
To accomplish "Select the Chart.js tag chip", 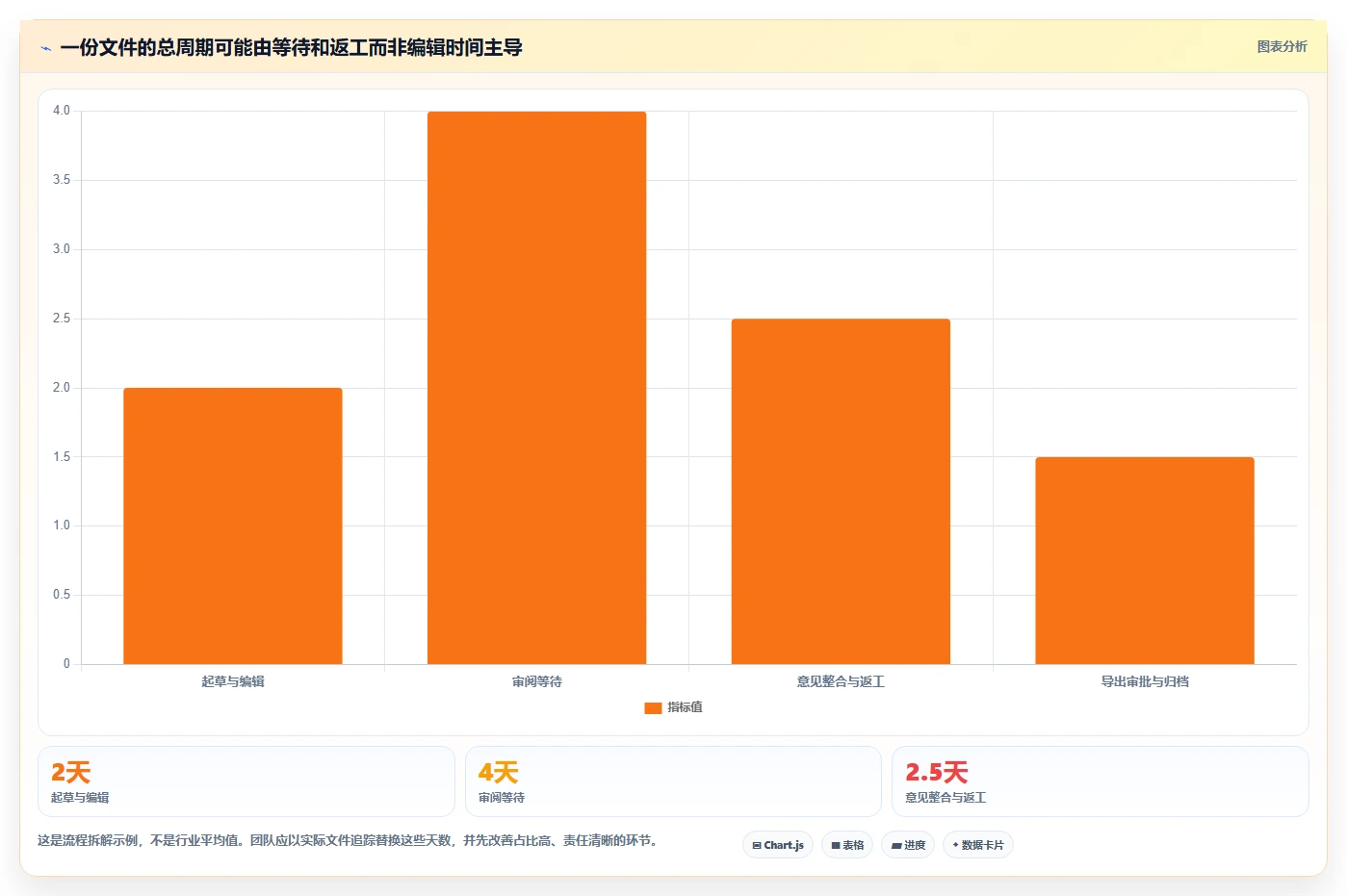I will [778, 845].
